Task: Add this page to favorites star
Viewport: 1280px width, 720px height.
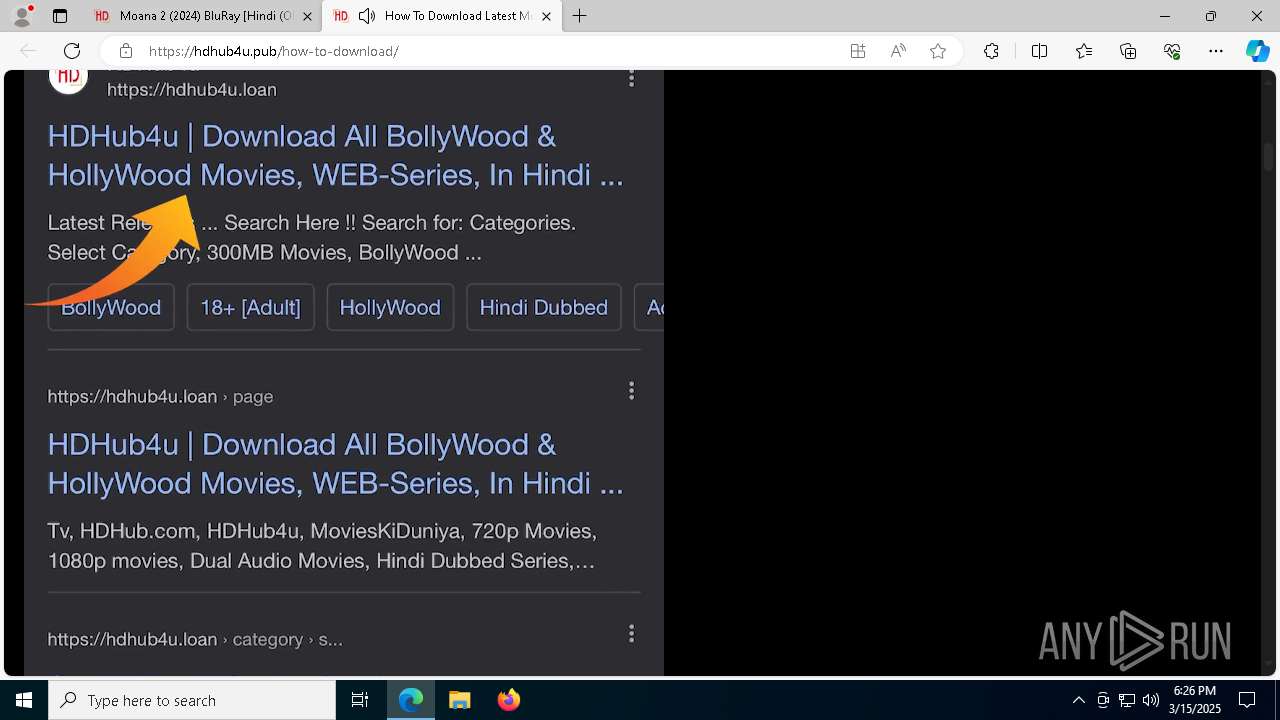Action: 938,51
